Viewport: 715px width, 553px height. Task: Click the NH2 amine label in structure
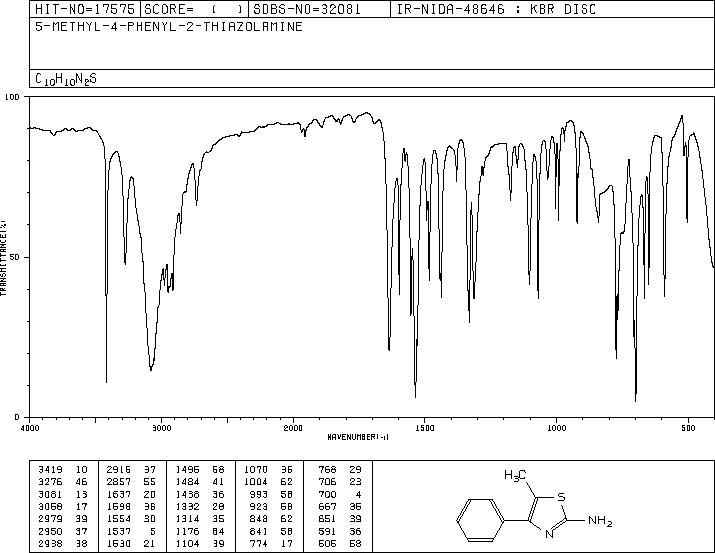point(600,521)
